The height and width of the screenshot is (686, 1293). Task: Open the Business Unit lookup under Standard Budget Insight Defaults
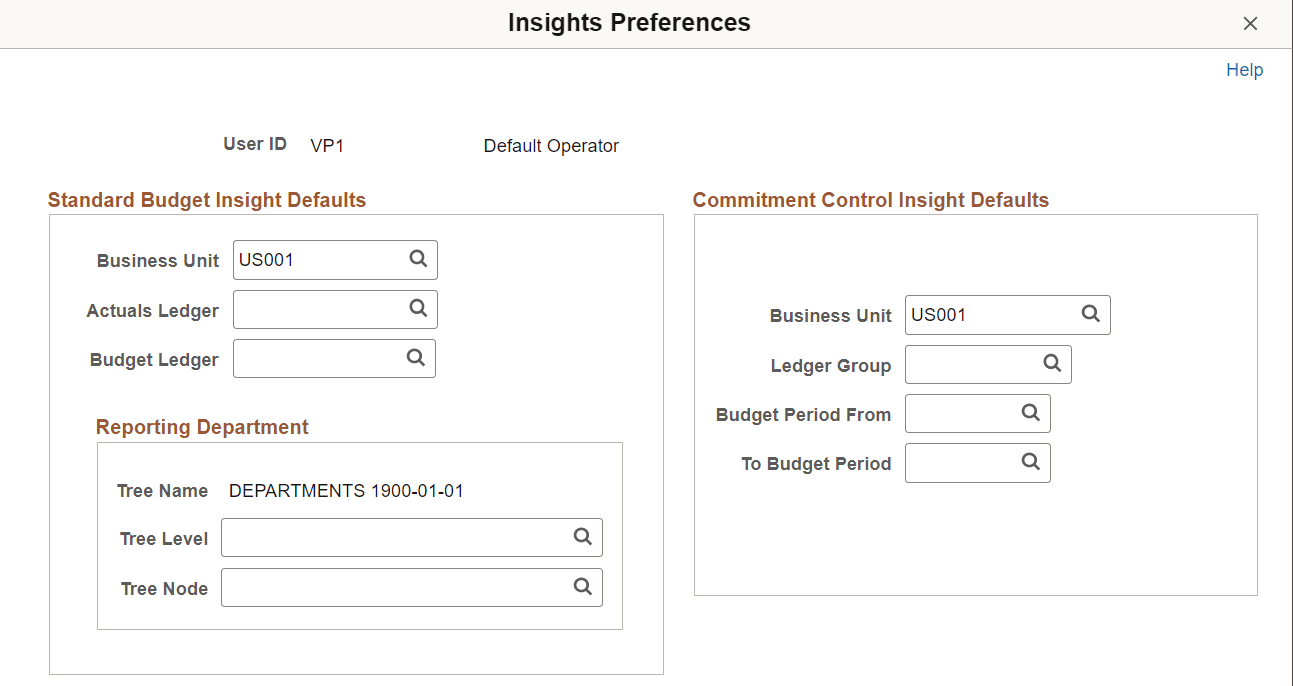(417, 259)
